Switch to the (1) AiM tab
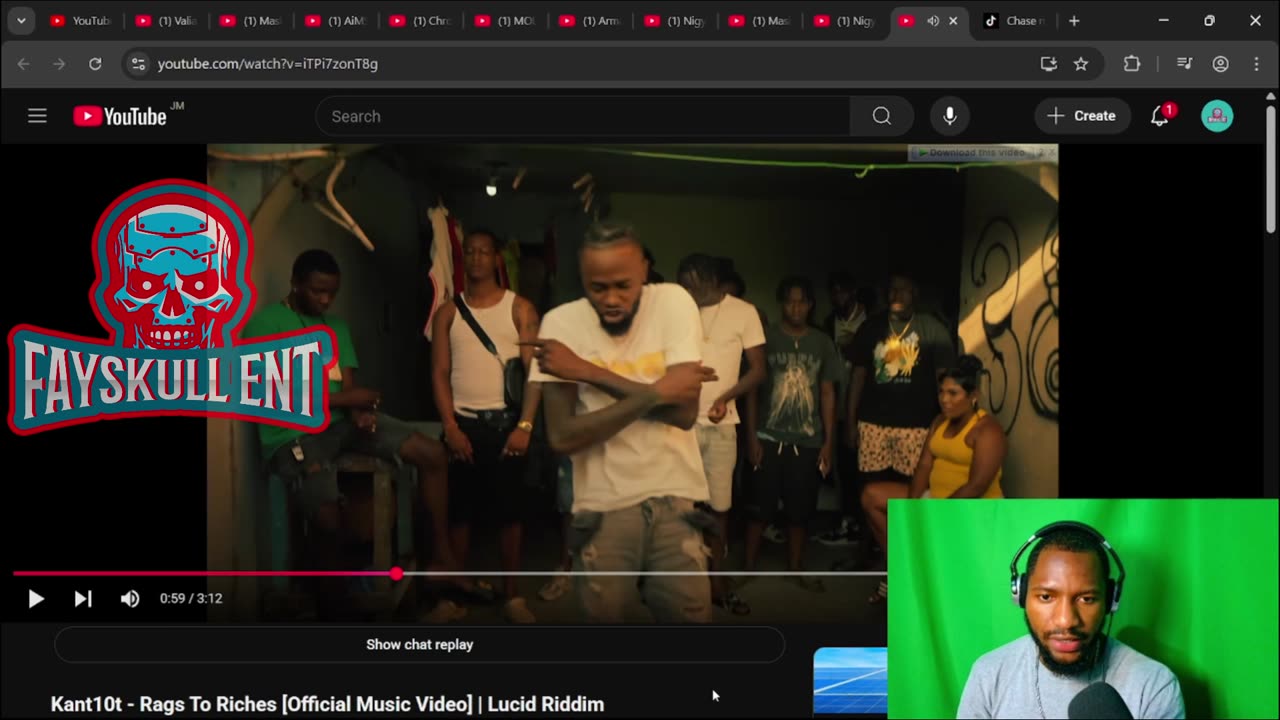 click(336, 20)
